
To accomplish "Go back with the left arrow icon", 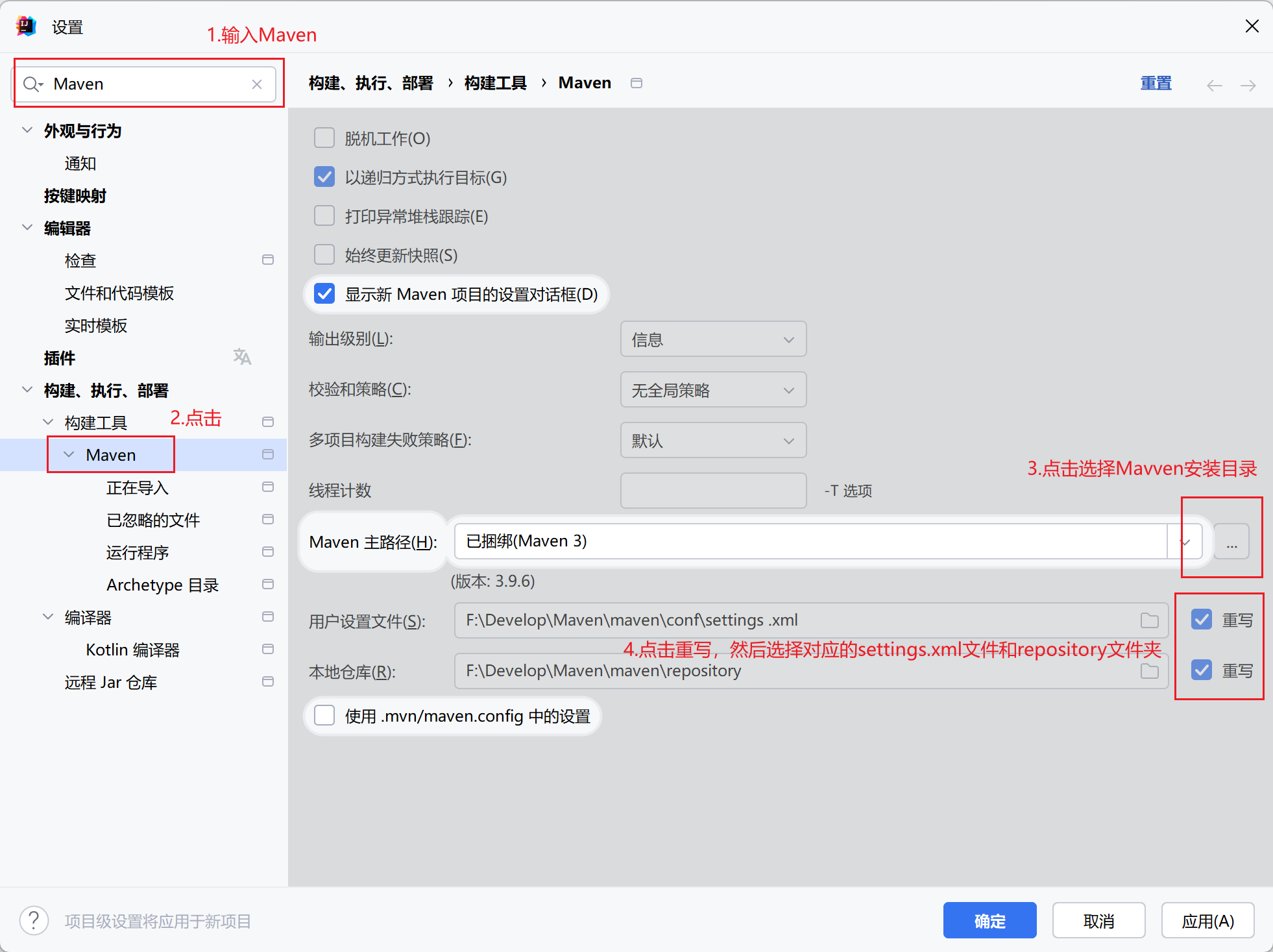I will pyautogui.click(x=1215, y=85).
